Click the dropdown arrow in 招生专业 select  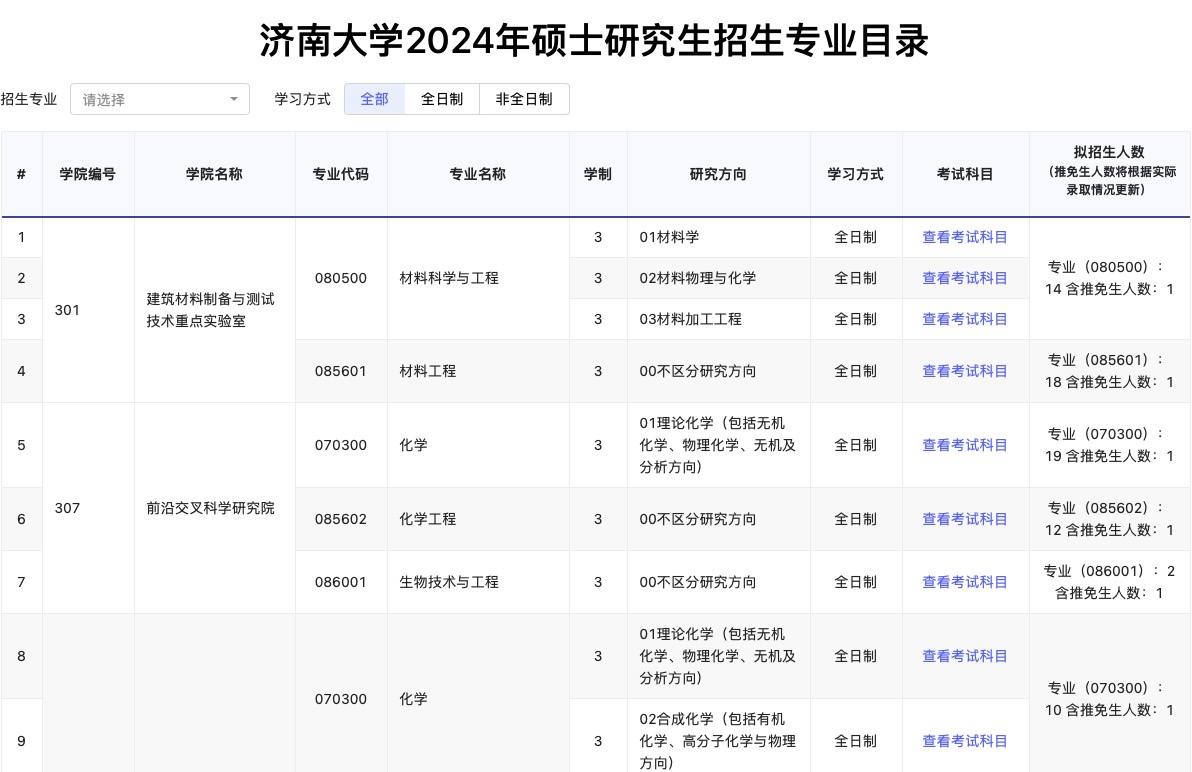[x=234, y=99]
